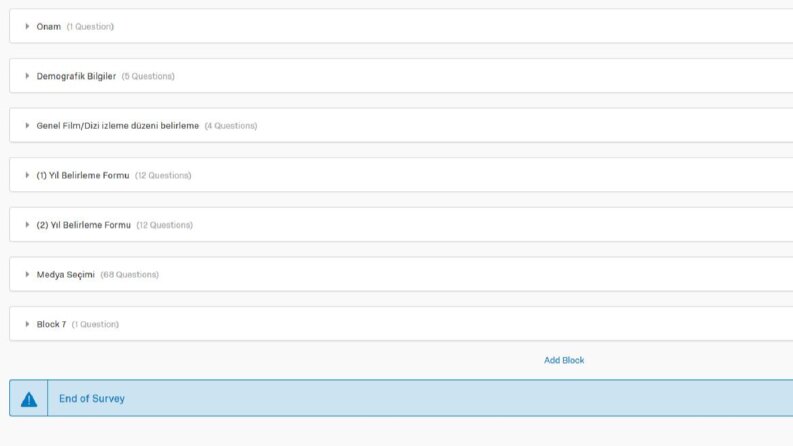Select the Medya Seçimi block title
Viewport: 793px width, 446px height.
point(65,275)
